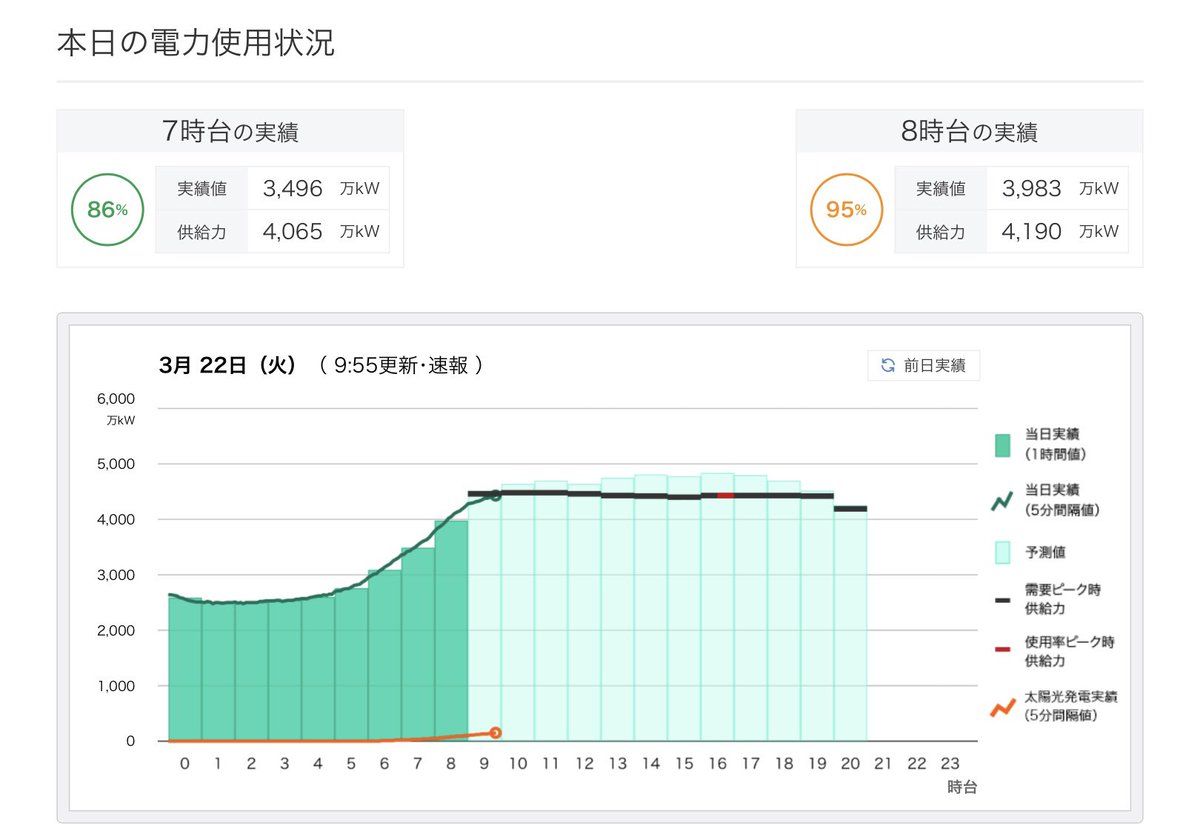The image size is (1200, 840).
Task: Click the forecast bar for hour 12
Action: (x=584, y=613)
